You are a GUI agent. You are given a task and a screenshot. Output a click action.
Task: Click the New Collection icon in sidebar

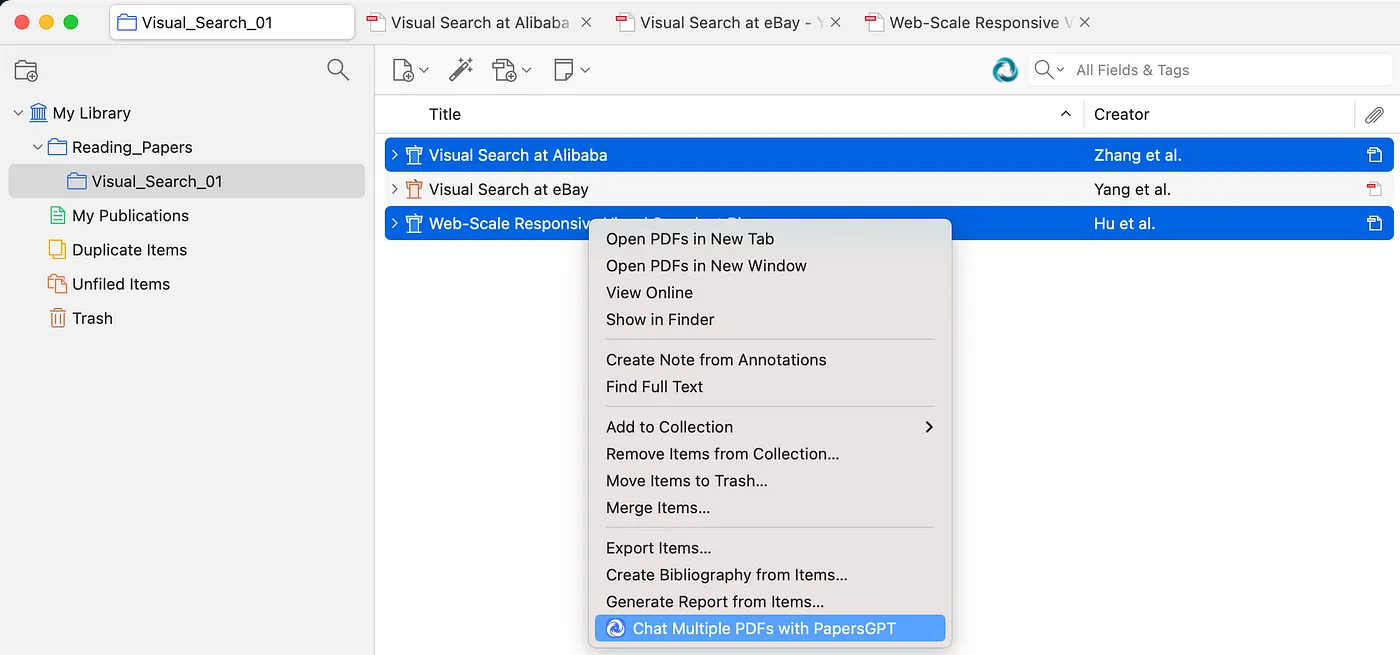pos(26,70)
